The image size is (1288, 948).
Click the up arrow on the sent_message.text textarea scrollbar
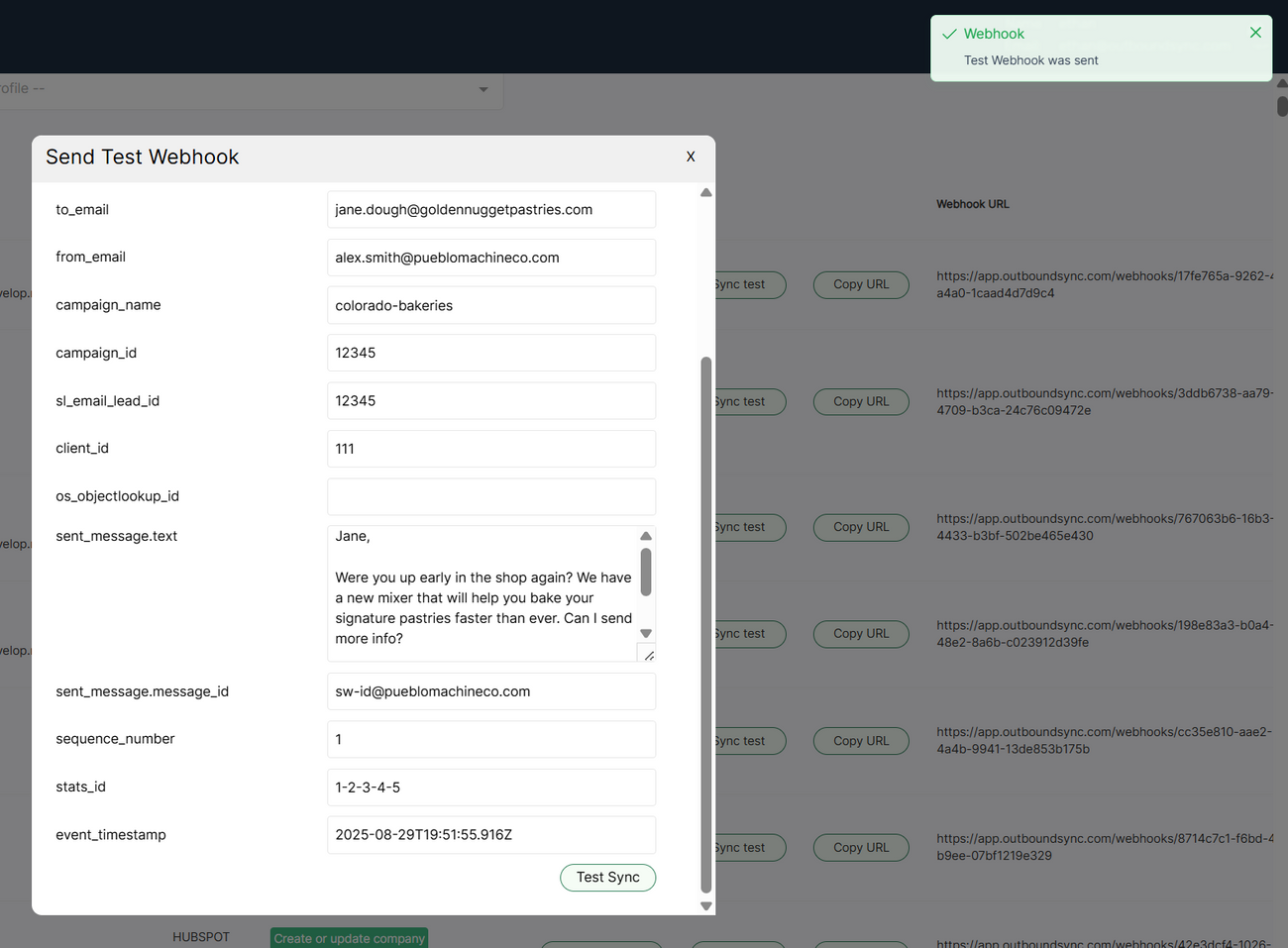pos(646,535)
